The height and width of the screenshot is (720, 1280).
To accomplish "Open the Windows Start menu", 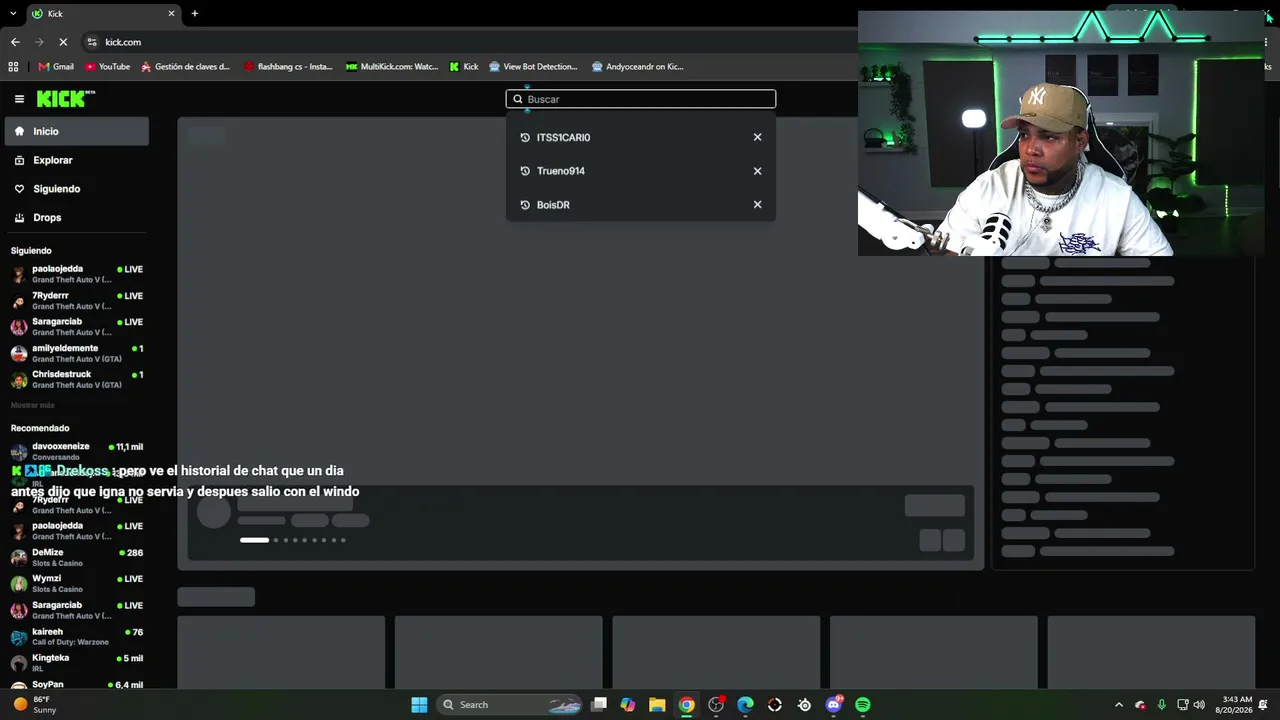I will [x=420, y=705].
